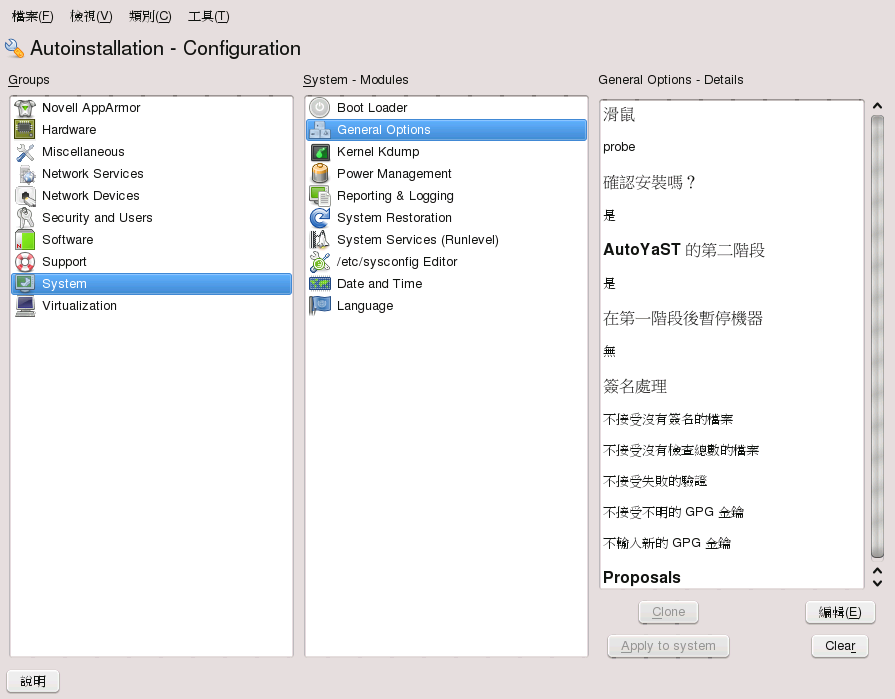The width and height of the screenshot is (895, 699).
Task: Click the Reporting & Logging icon
Action: coord(320,196)
